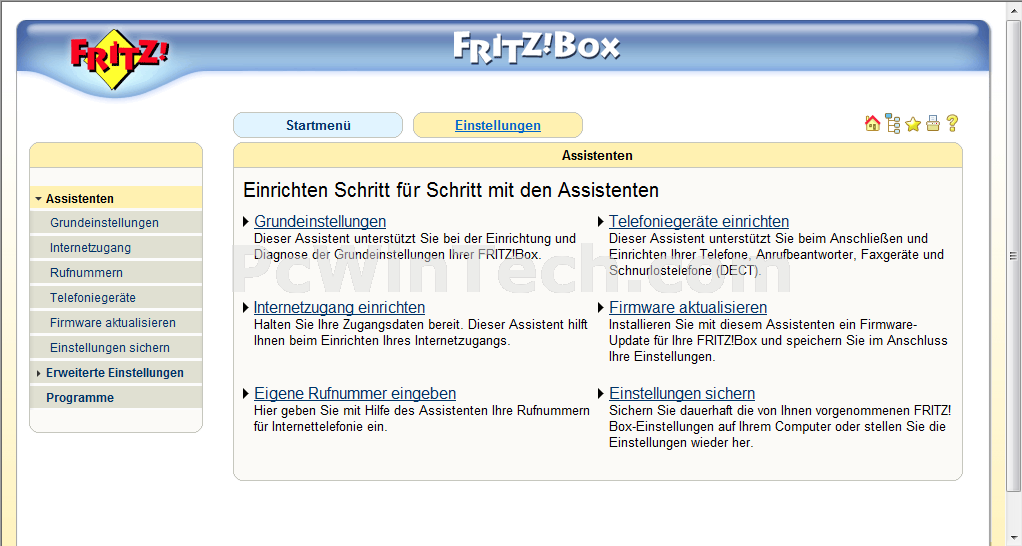Open the Eigene Rufnummer eingeben link
The image size is (1022, 546).
tap(355, 394)
